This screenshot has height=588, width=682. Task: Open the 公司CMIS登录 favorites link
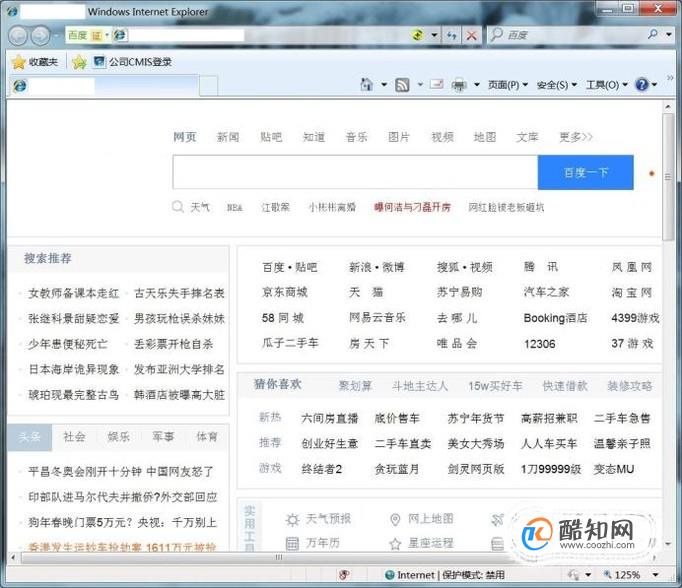(132, 62)
